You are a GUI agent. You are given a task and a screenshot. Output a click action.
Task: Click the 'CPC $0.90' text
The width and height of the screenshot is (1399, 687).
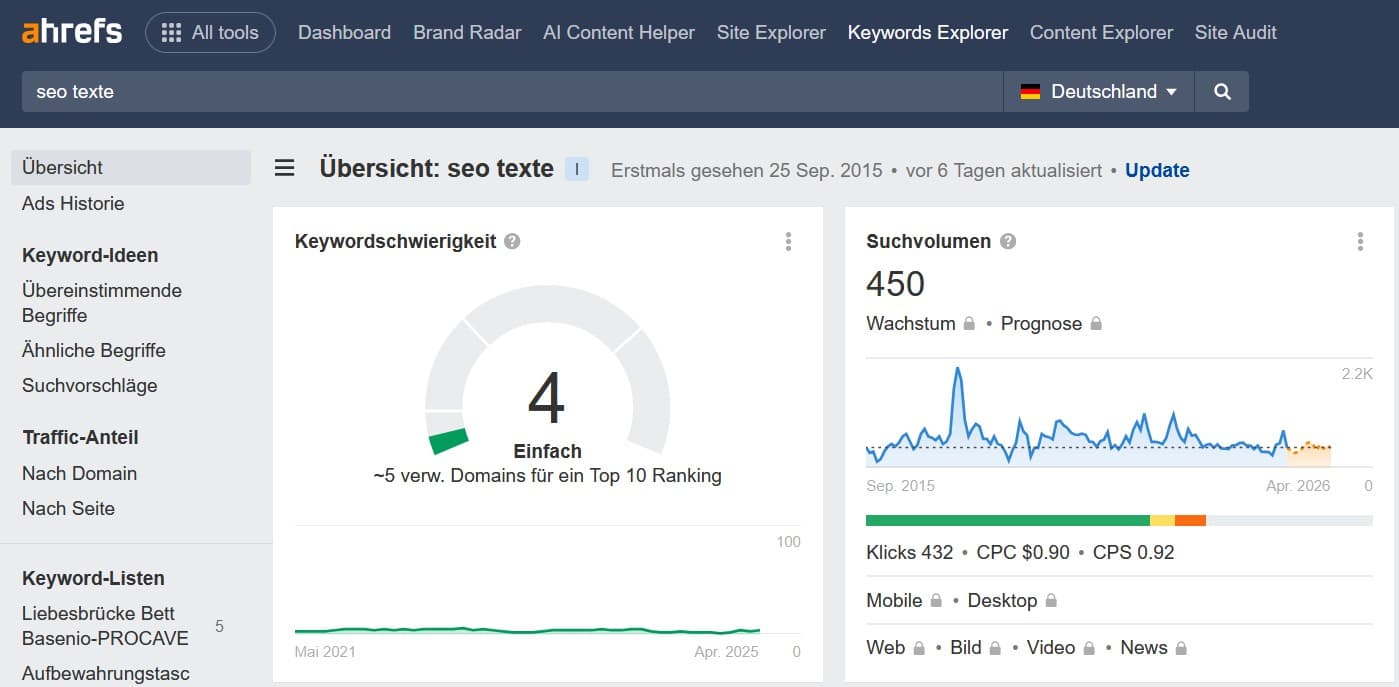[1023, 552]
